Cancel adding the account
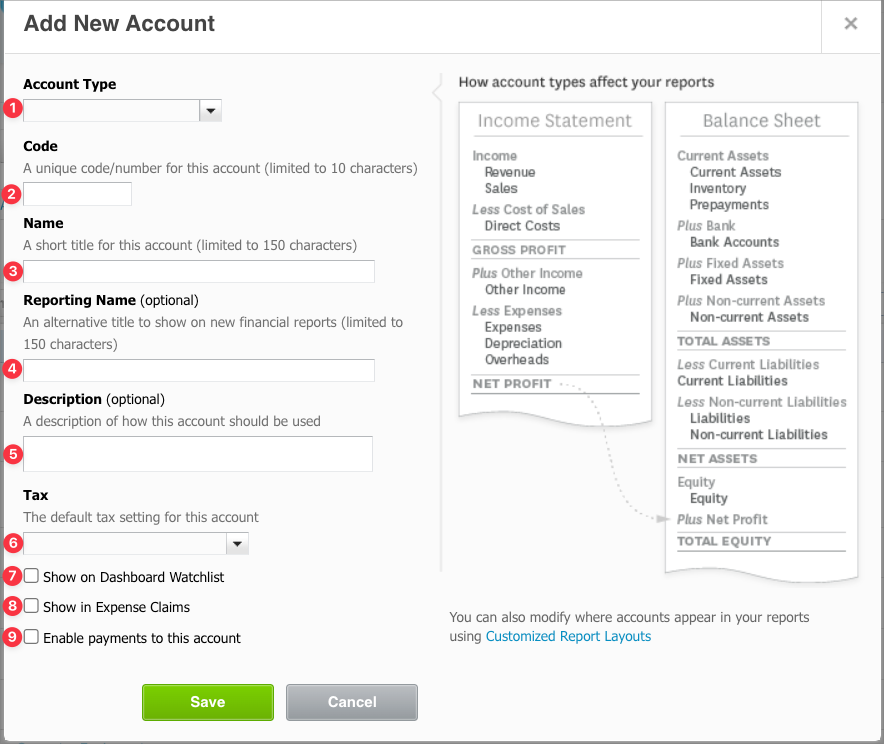Viewport: 884px width, 744px height. [351, 702]
